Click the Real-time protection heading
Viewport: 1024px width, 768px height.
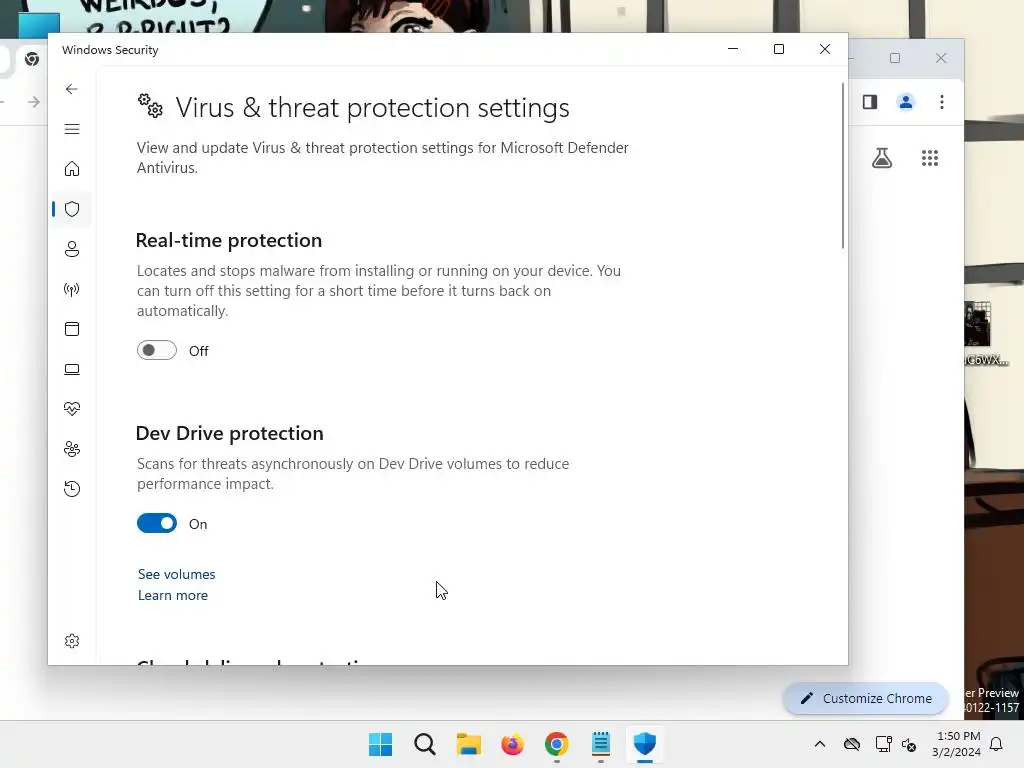click(x=229, y=240)
